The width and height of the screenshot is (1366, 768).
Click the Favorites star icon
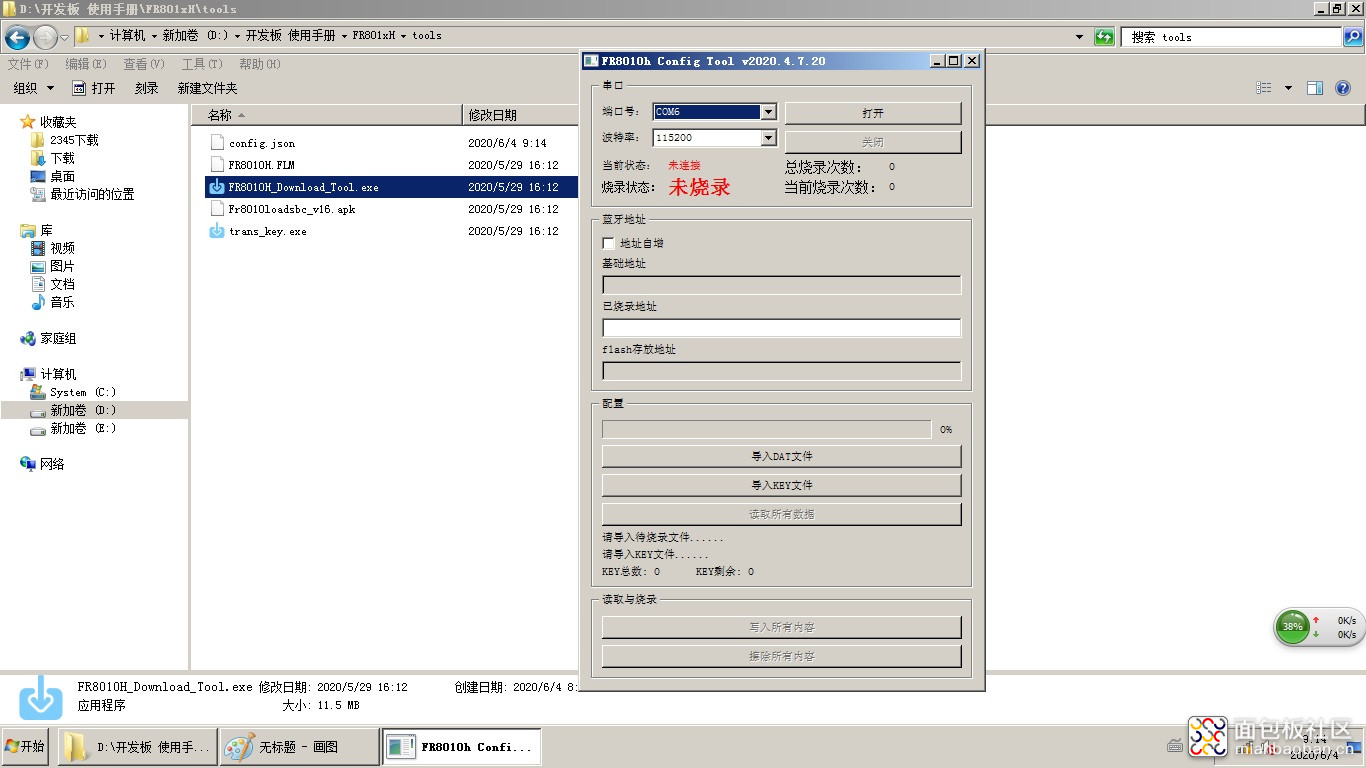click(x=28, y=122)
